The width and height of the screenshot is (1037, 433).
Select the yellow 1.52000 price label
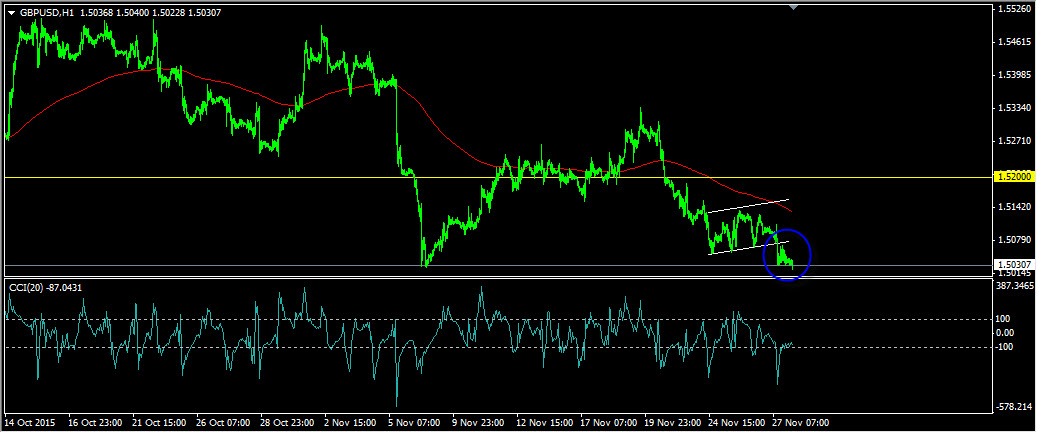pyautogui.click(x=1015, y=177)
